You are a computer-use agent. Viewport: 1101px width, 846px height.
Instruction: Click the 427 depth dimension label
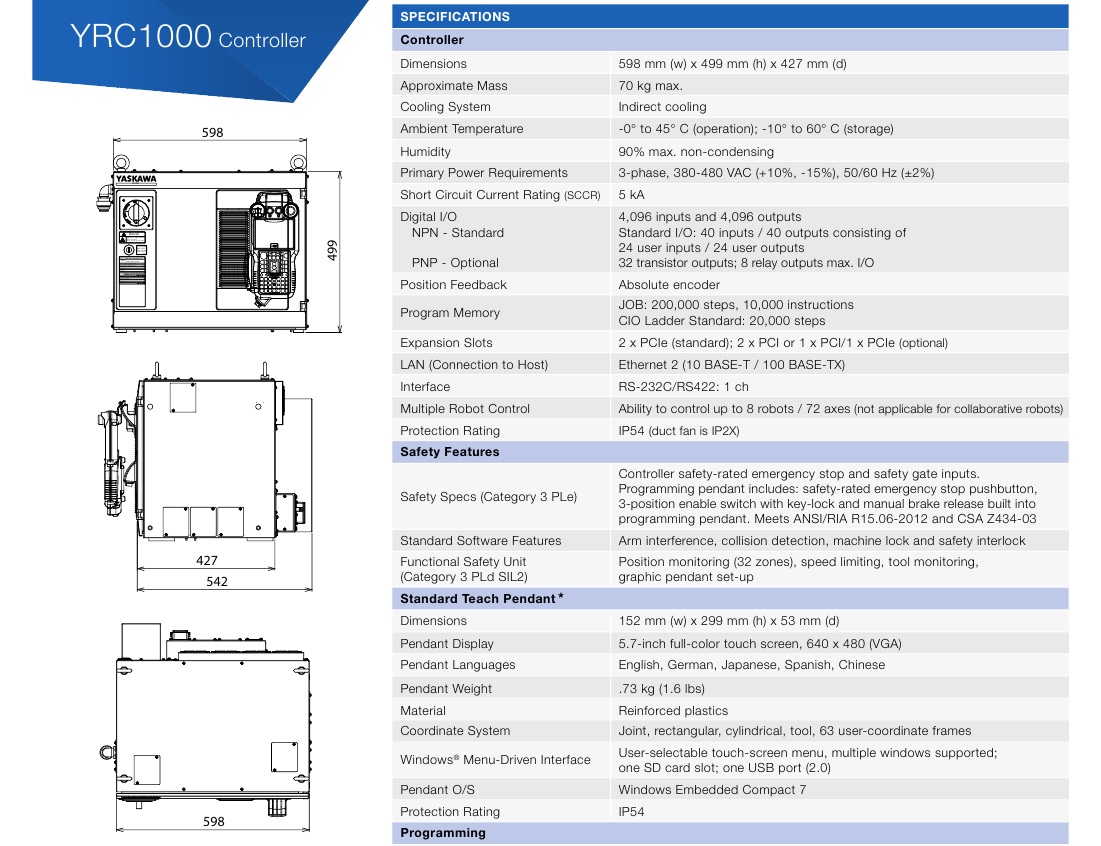(206, 560)
